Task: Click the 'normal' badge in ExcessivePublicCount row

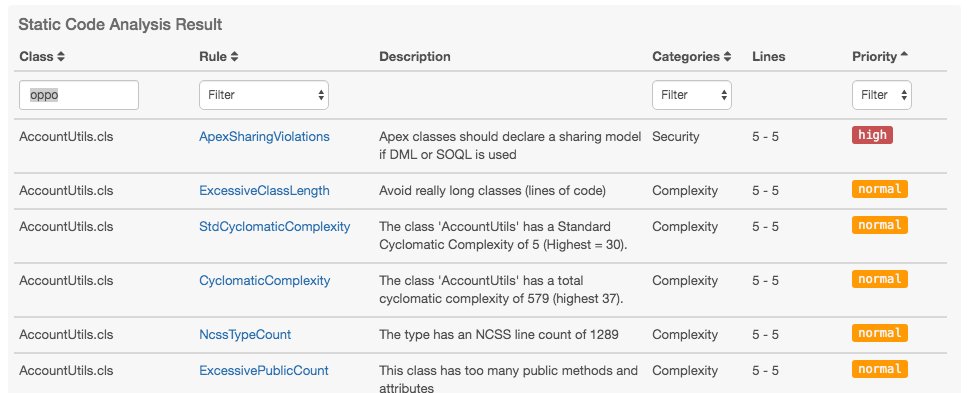Action: (880, 369)
